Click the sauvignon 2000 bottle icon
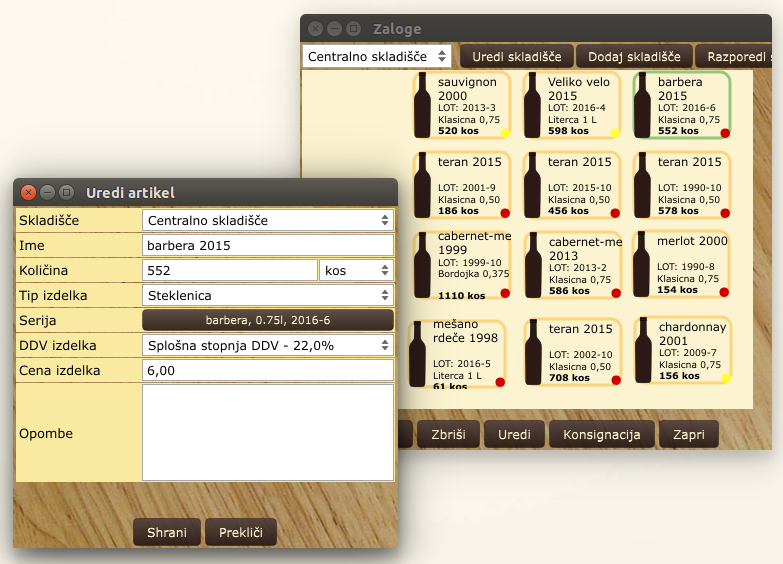This screenshot has height=564, width=783. pos(424,105)
